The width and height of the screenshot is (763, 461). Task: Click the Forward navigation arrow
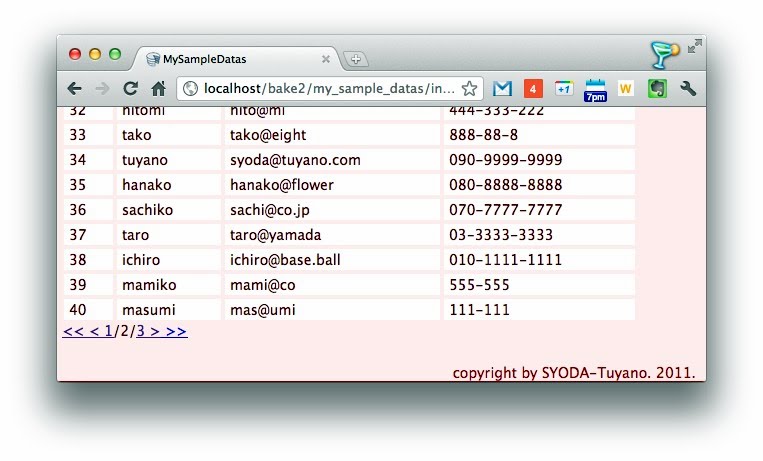tap(102, 88)
